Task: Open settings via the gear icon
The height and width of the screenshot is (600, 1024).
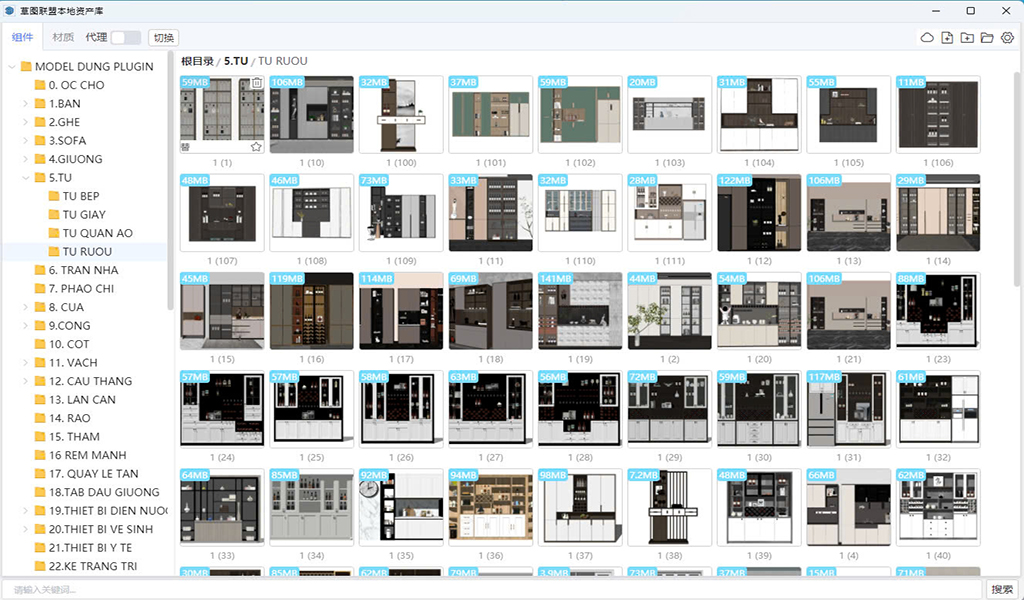Action: 1007,38
